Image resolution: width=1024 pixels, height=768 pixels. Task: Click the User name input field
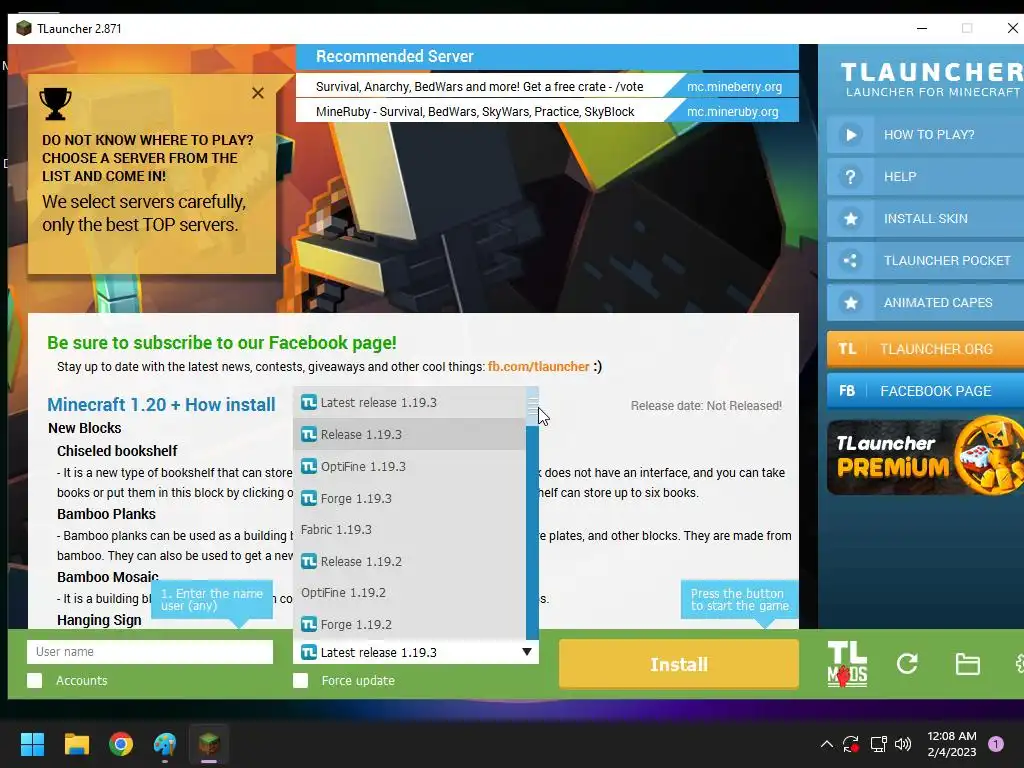150,652
